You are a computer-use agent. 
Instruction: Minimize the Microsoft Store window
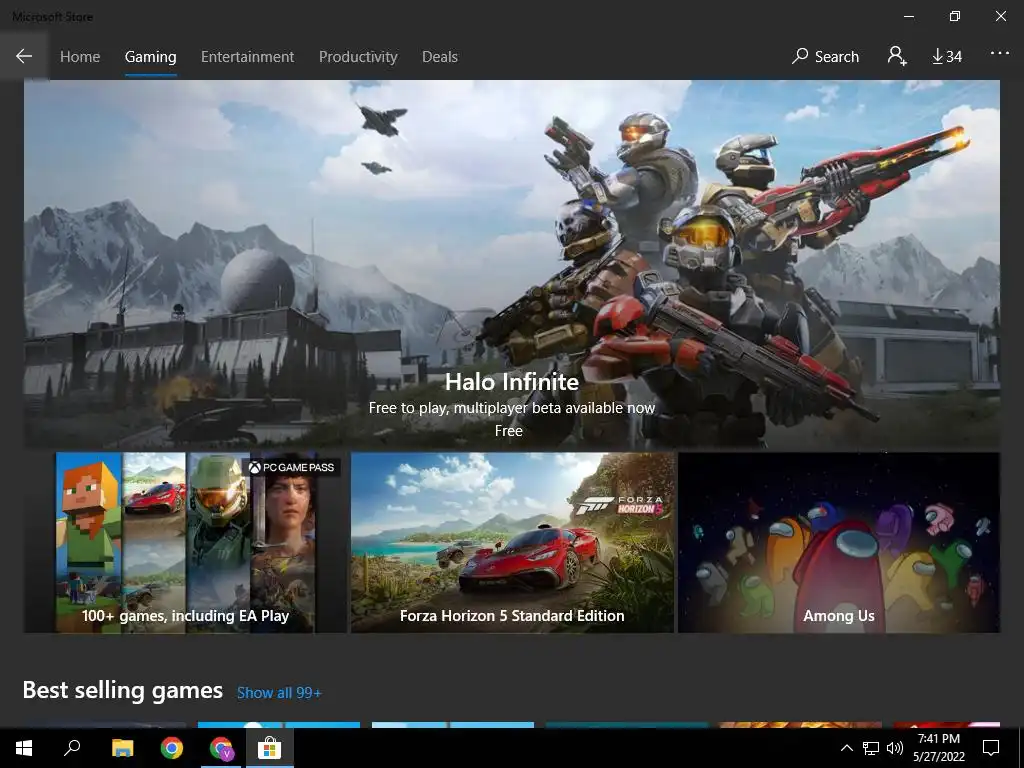(908, 16)
